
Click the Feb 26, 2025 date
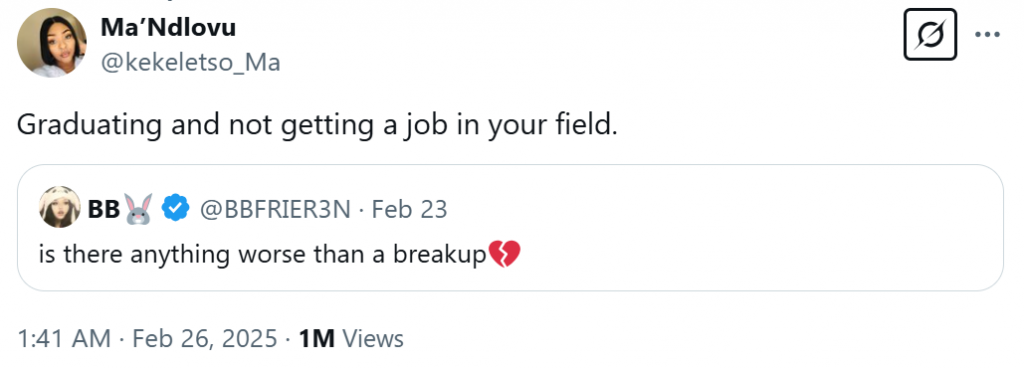click(205, 339)
